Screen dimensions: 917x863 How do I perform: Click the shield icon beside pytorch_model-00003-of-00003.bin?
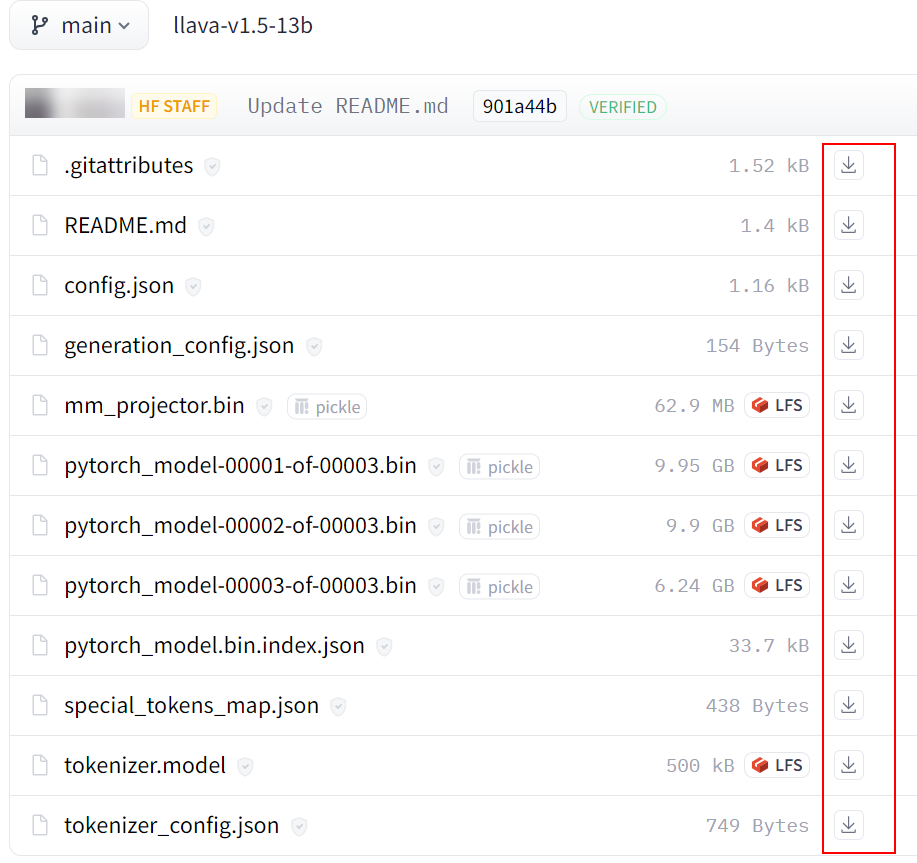coord(436,586)
